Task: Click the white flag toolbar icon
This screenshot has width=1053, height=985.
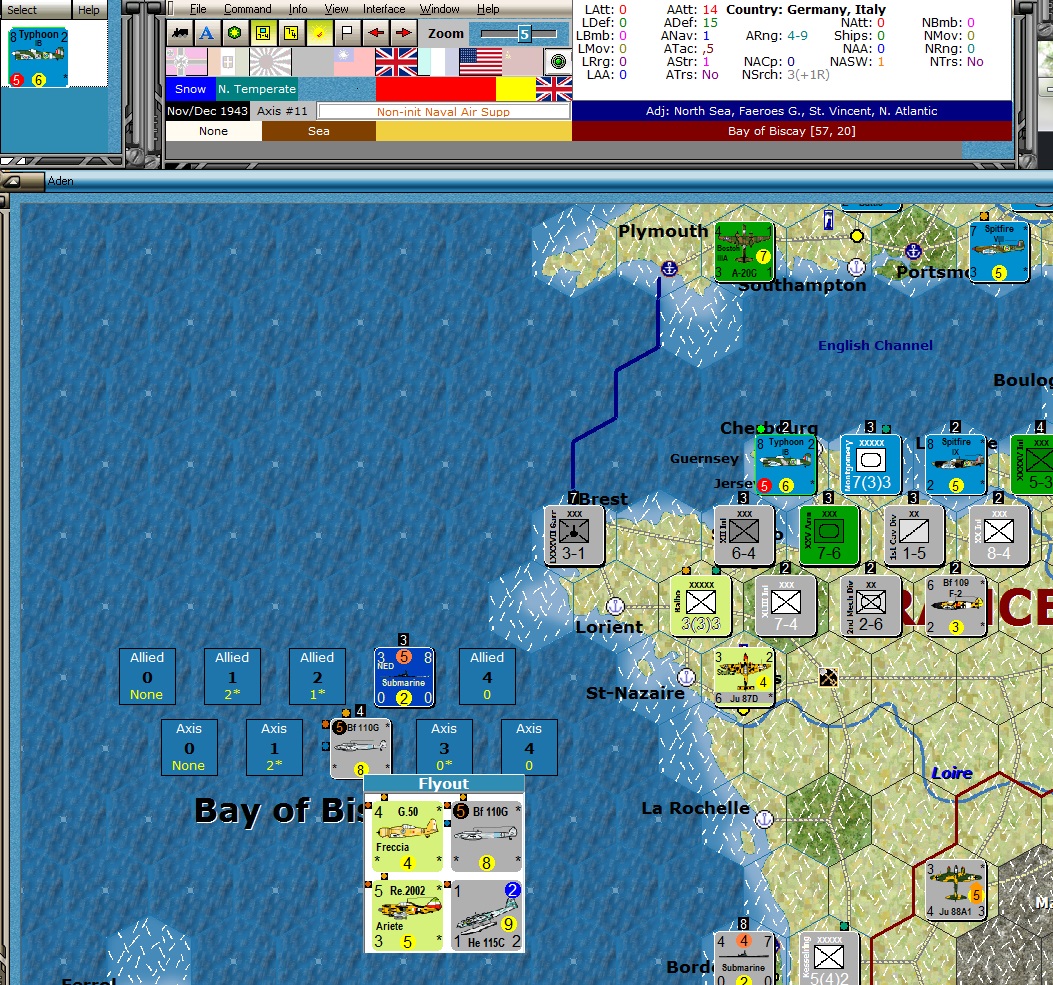Action: tap(347, 33)
